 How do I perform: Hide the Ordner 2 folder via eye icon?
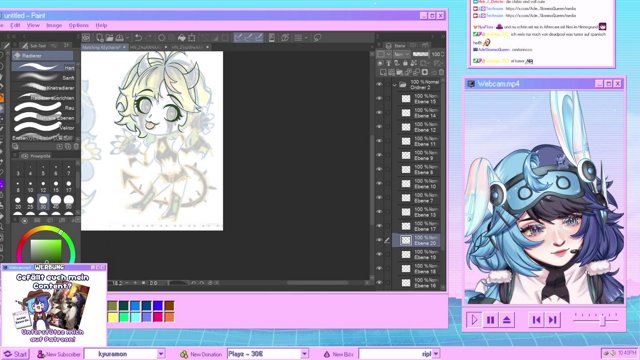[379, 84]
